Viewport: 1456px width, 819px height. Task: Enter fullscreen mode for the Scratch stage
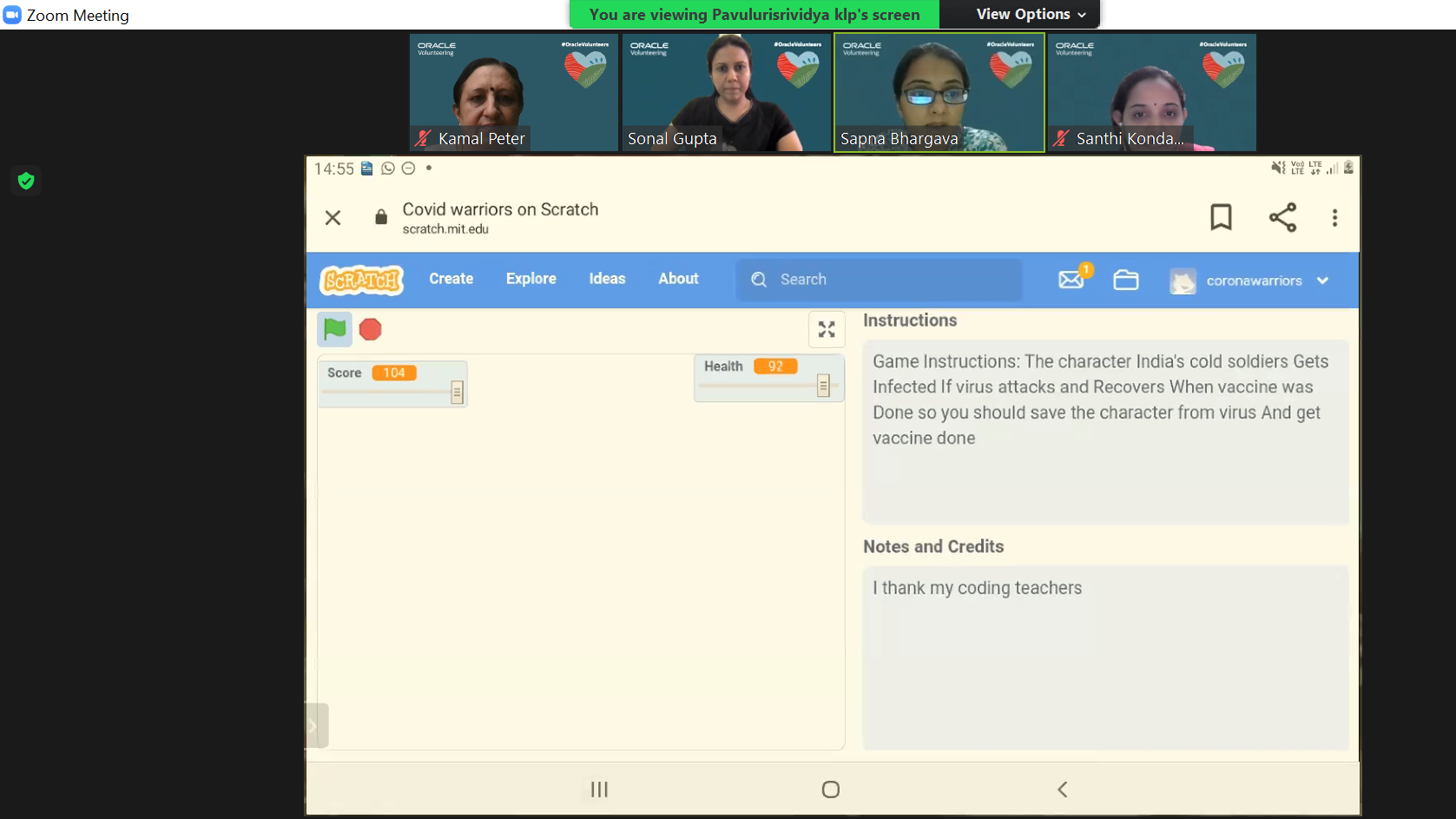[827, 329]
